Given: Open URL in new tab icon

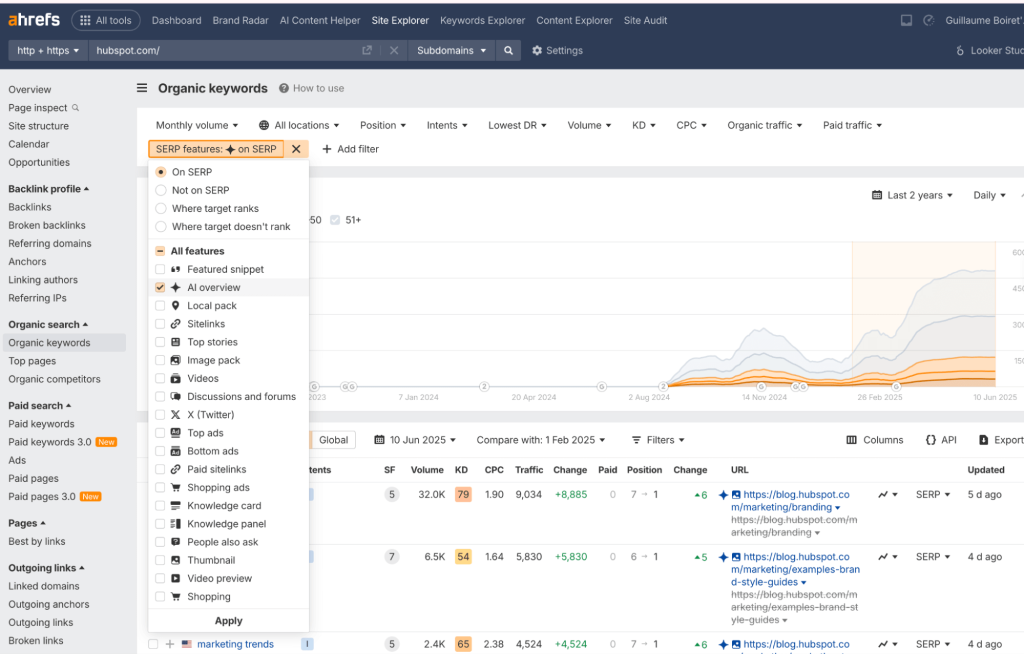Looking at the screenshot, I should click(367, 50).
